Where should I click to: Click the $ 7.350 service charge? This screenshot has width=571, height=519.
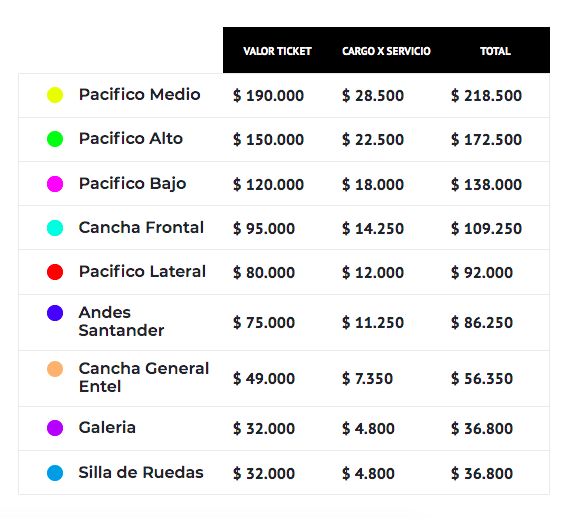367,379
